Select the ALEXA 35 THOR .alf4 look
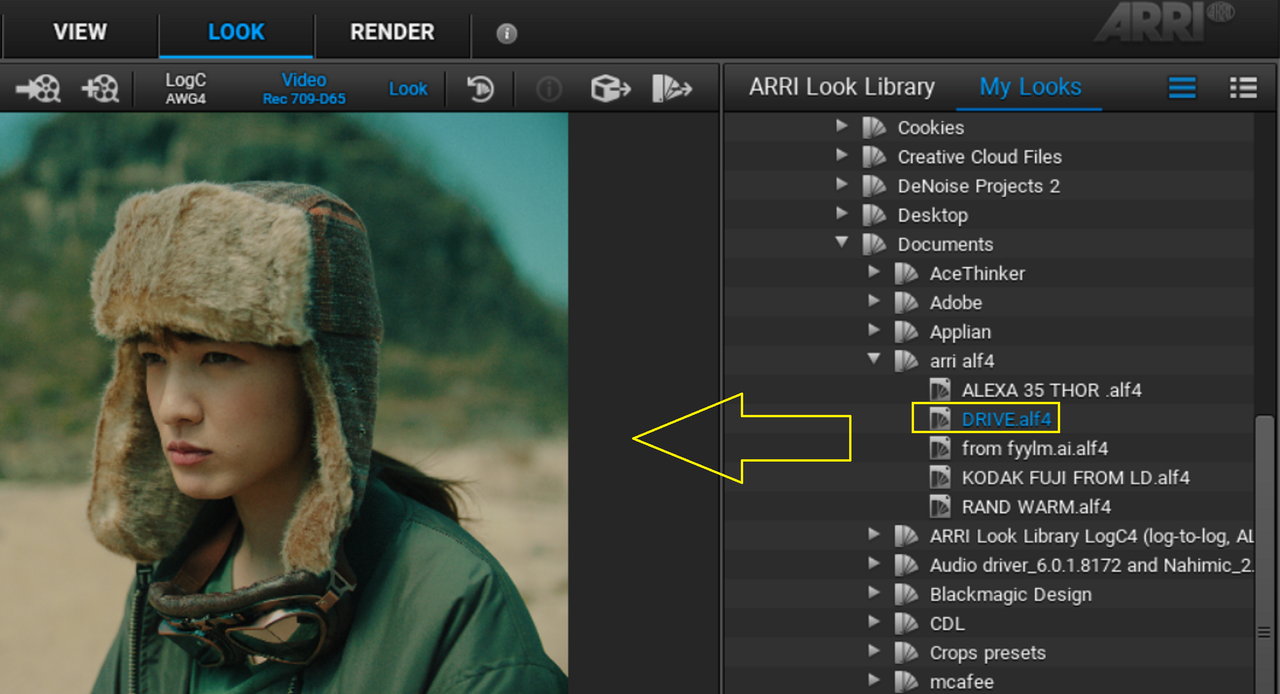The image size is (1280, 694). (x=1052, y=390)
